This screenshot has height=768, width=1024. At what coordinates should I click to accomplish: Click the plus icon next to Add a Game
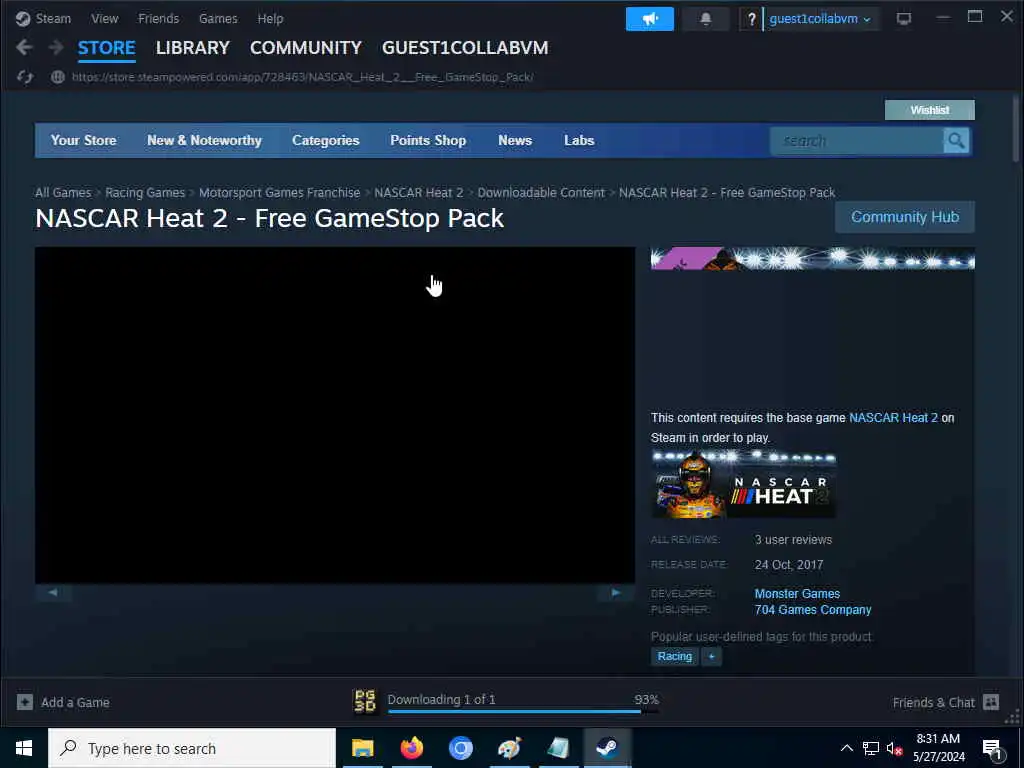tap(25, 702)
